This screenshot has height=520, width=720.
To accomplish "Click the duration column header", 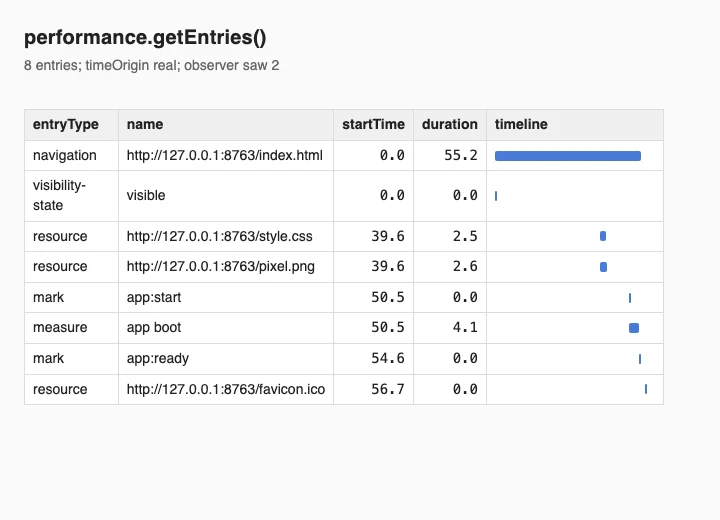I will [x=450, y=124].
